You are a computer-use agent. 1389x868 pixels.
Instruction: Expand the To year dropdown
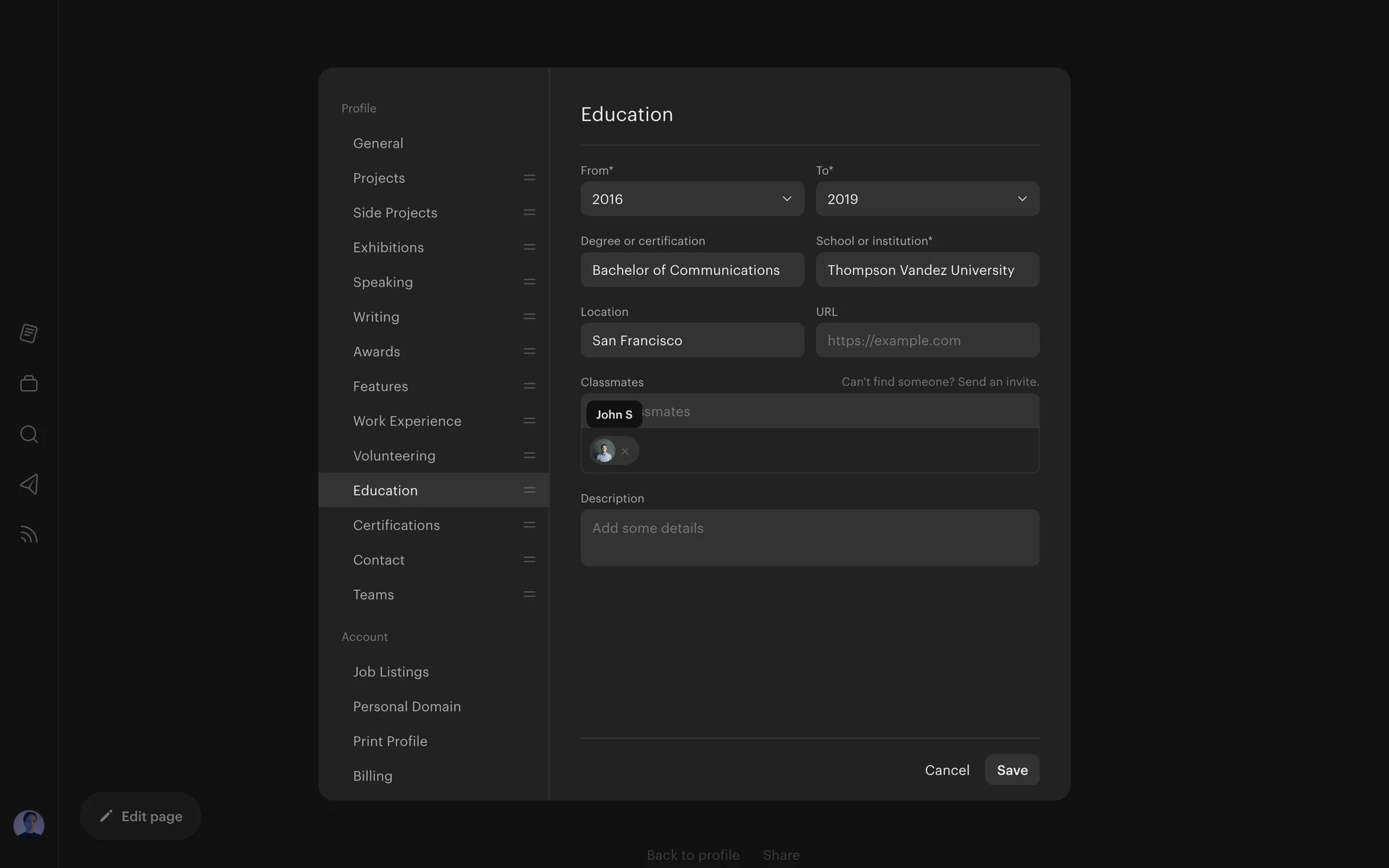click(x=927, y=199)
